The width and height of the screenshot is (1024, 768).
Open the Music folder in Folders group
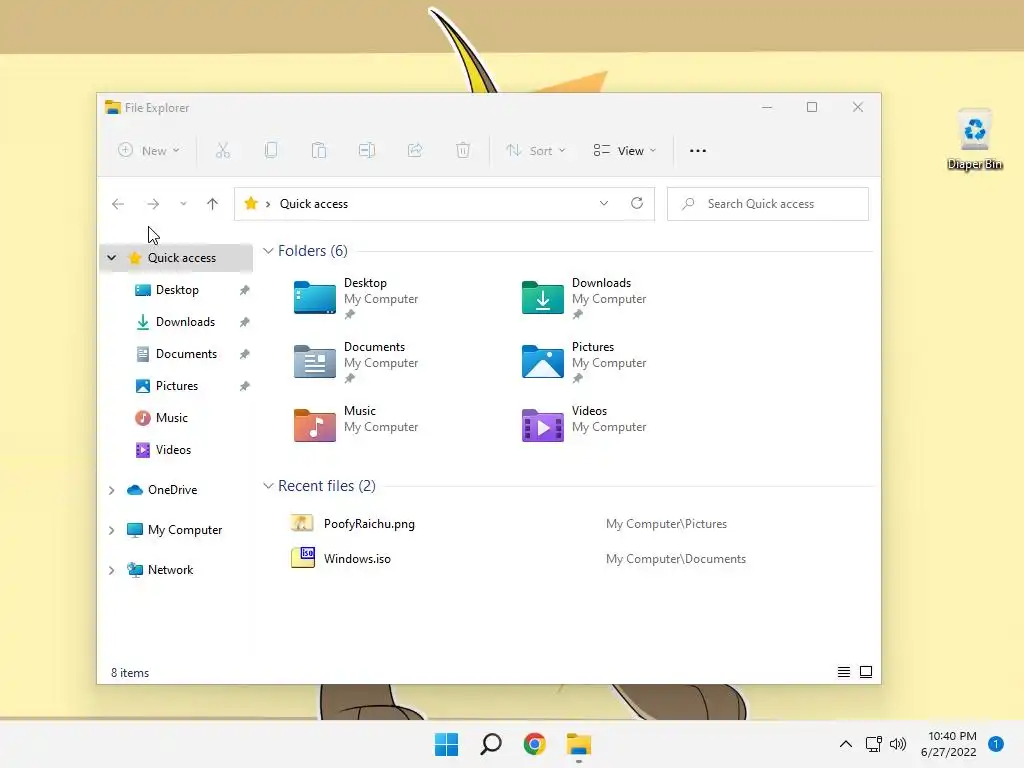(356, 424)
